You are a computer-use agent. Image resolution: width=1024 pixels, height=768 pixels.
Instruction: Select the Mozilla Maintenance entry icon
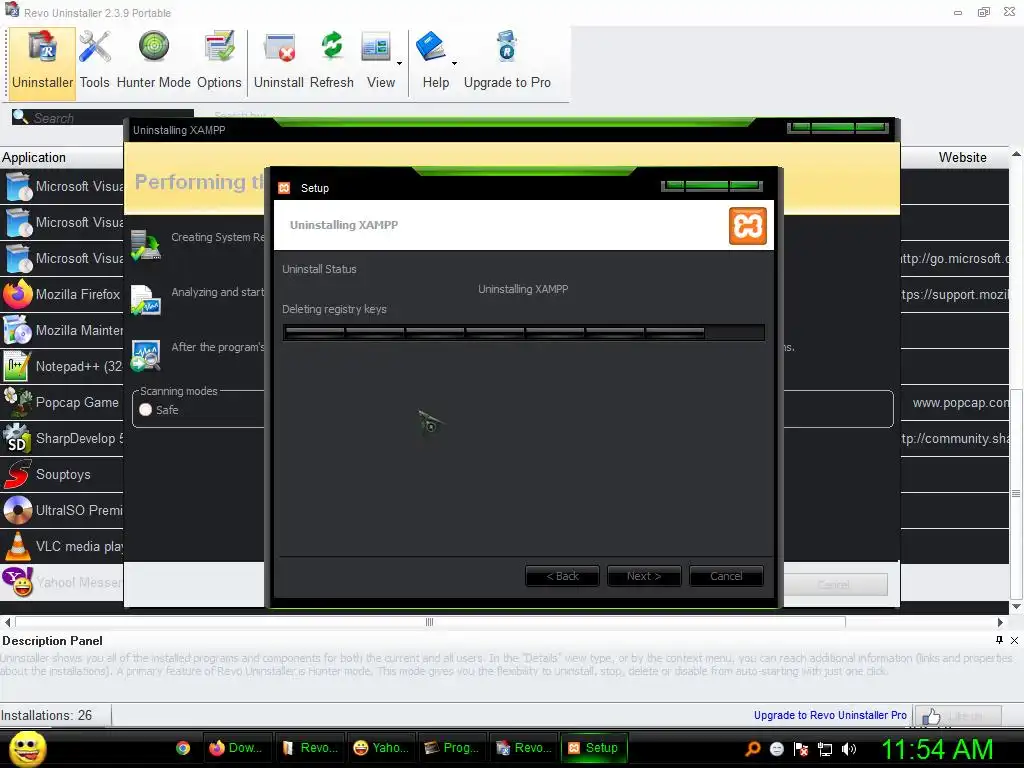pos(17,330)
